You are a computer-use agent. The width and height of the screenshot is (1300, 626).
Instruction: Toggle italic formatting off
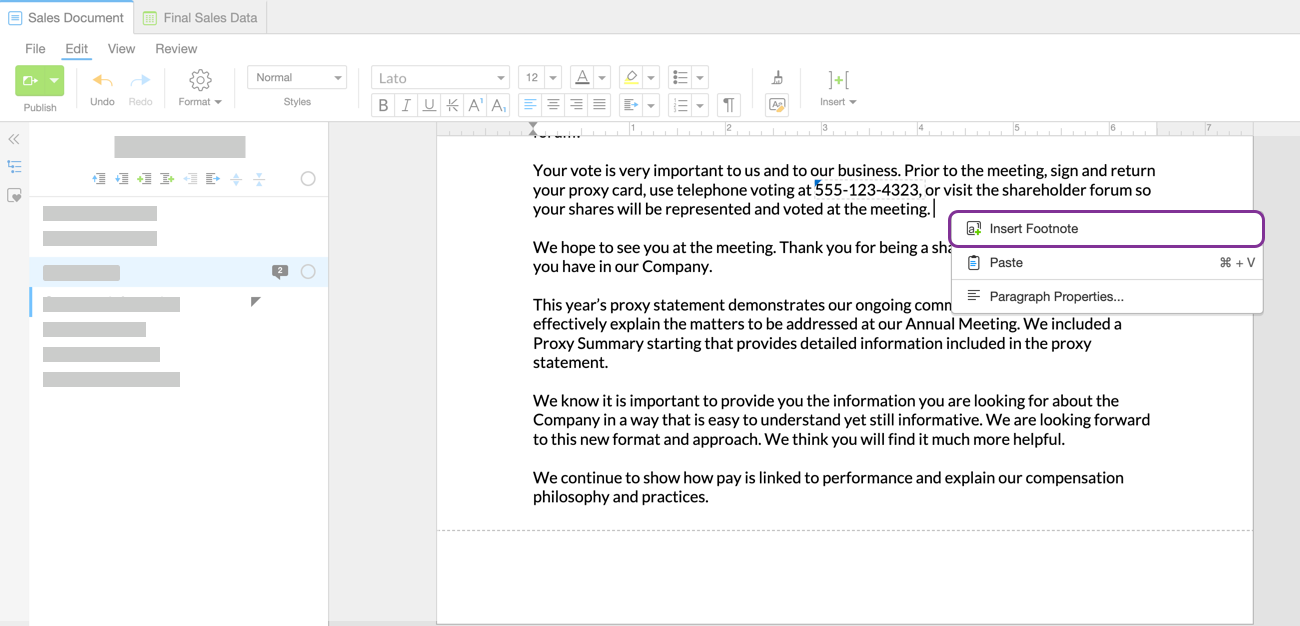[x=407, y=104]
